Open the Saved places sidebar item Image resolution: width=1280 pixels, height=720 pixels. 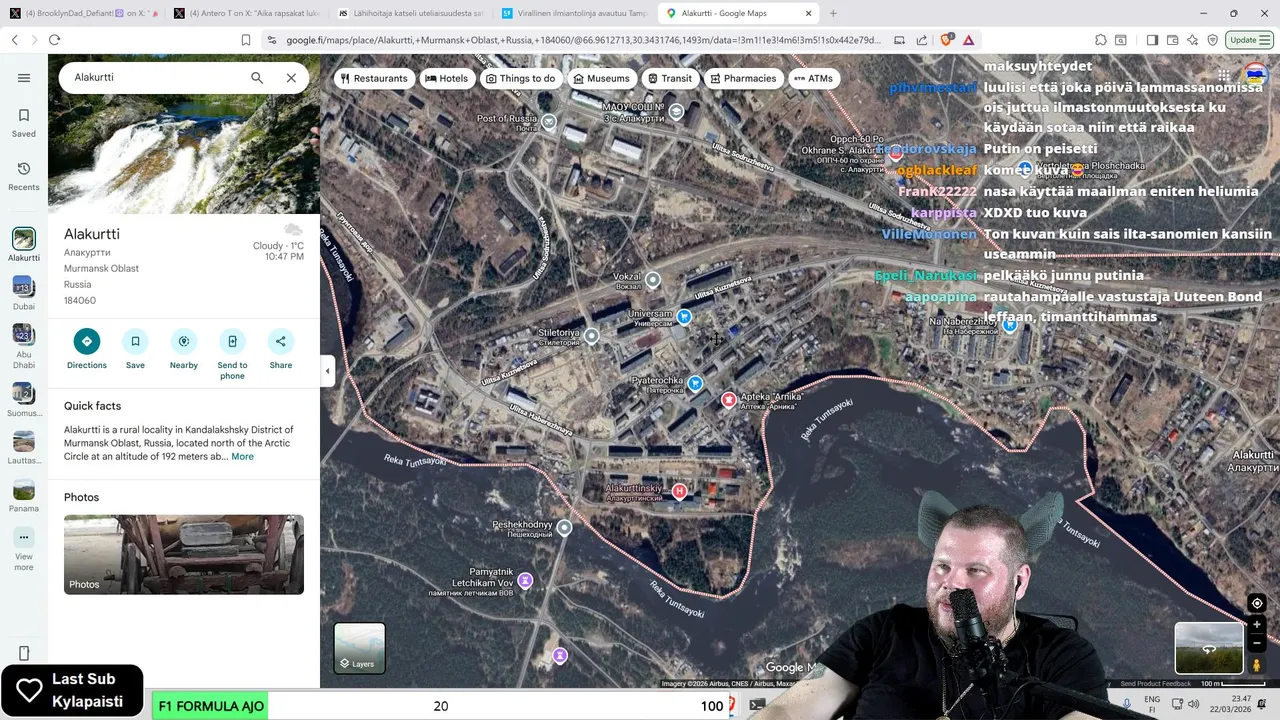[24, 122]
